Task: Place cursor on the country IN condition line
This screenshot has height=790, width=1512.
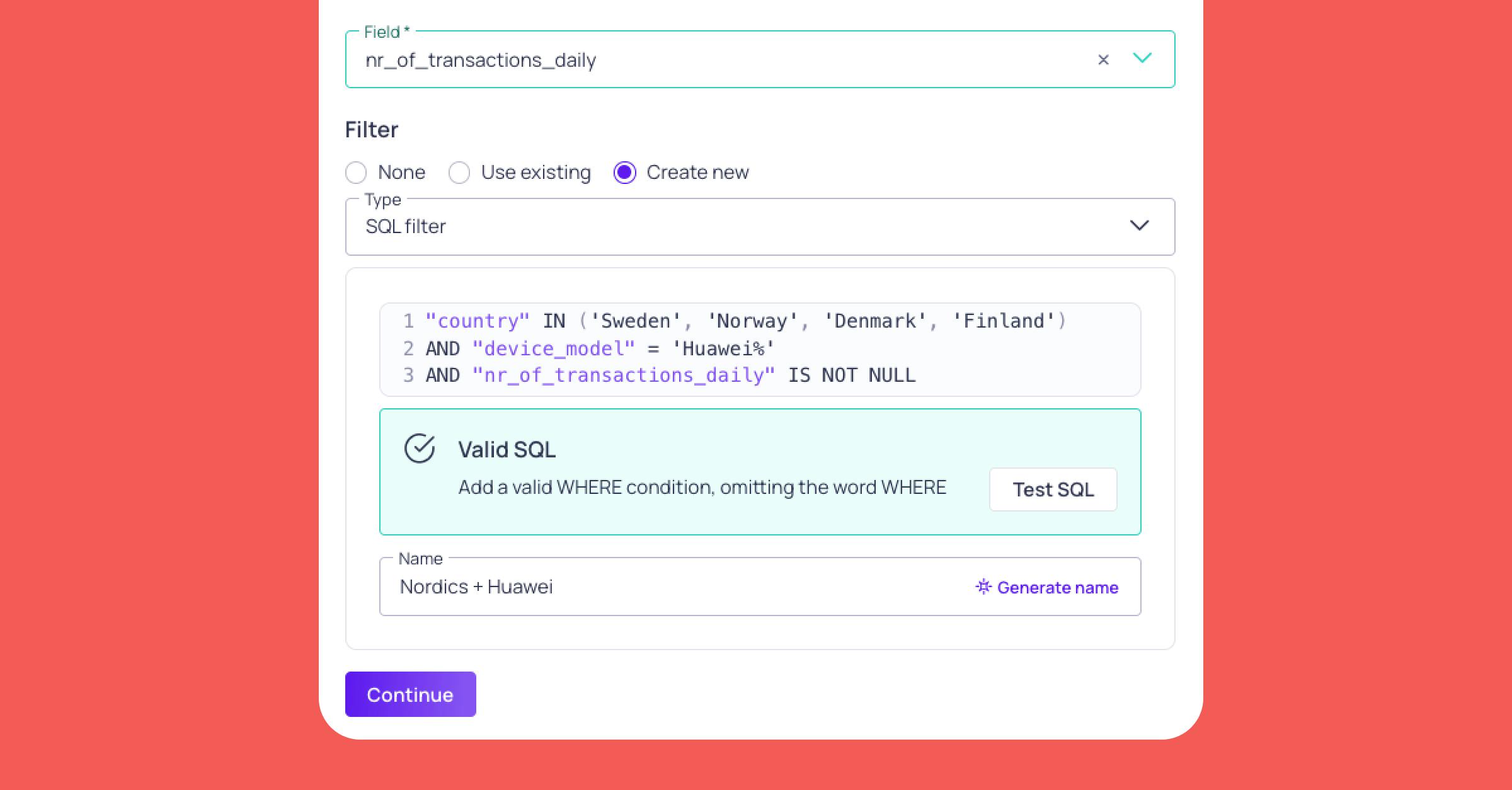Action: pyautogui.click(x=693, y=321)
